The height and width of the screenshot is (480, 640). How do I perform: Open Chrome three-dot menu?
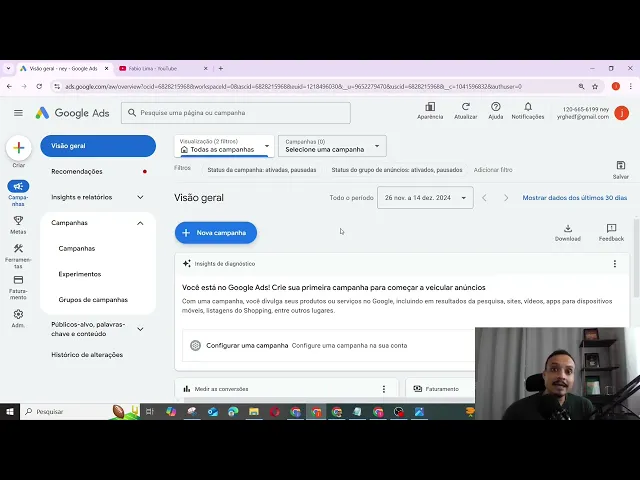tap(631, 87)
